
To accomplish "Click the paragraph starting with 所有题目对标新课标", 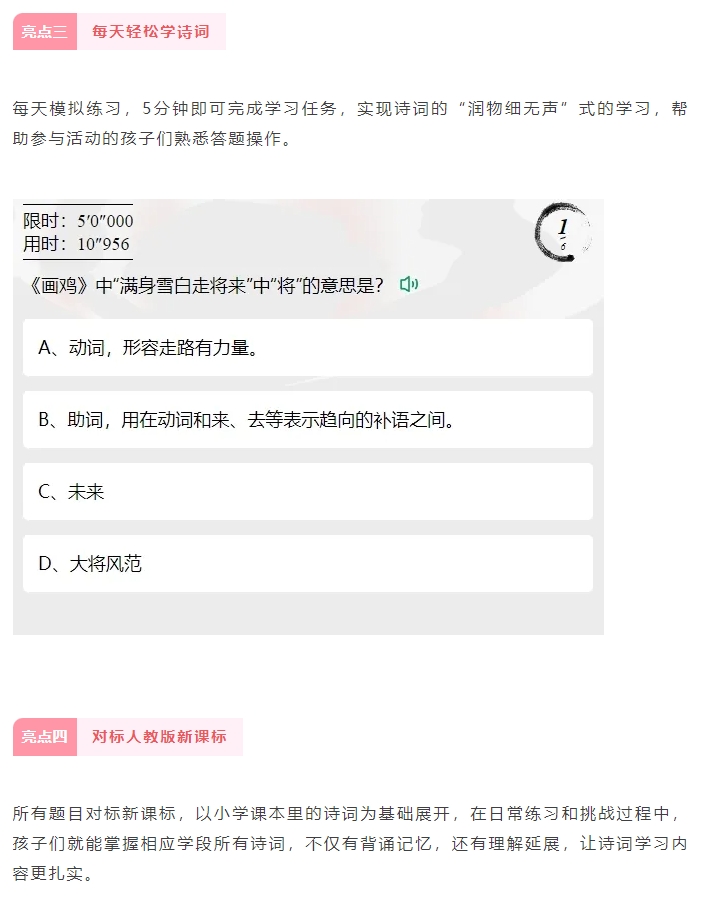I will tap(350, 843).
